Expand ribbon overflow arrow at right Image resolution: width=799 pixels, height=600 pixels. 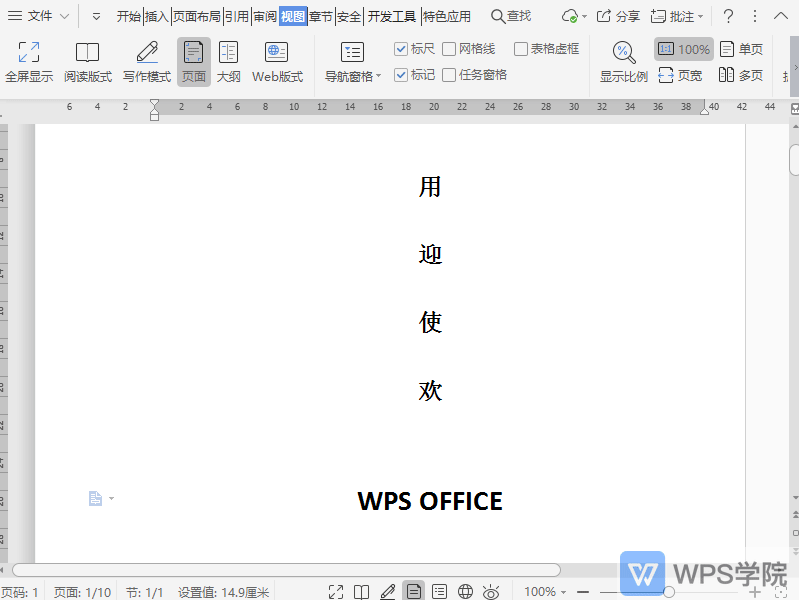[795, 67]
